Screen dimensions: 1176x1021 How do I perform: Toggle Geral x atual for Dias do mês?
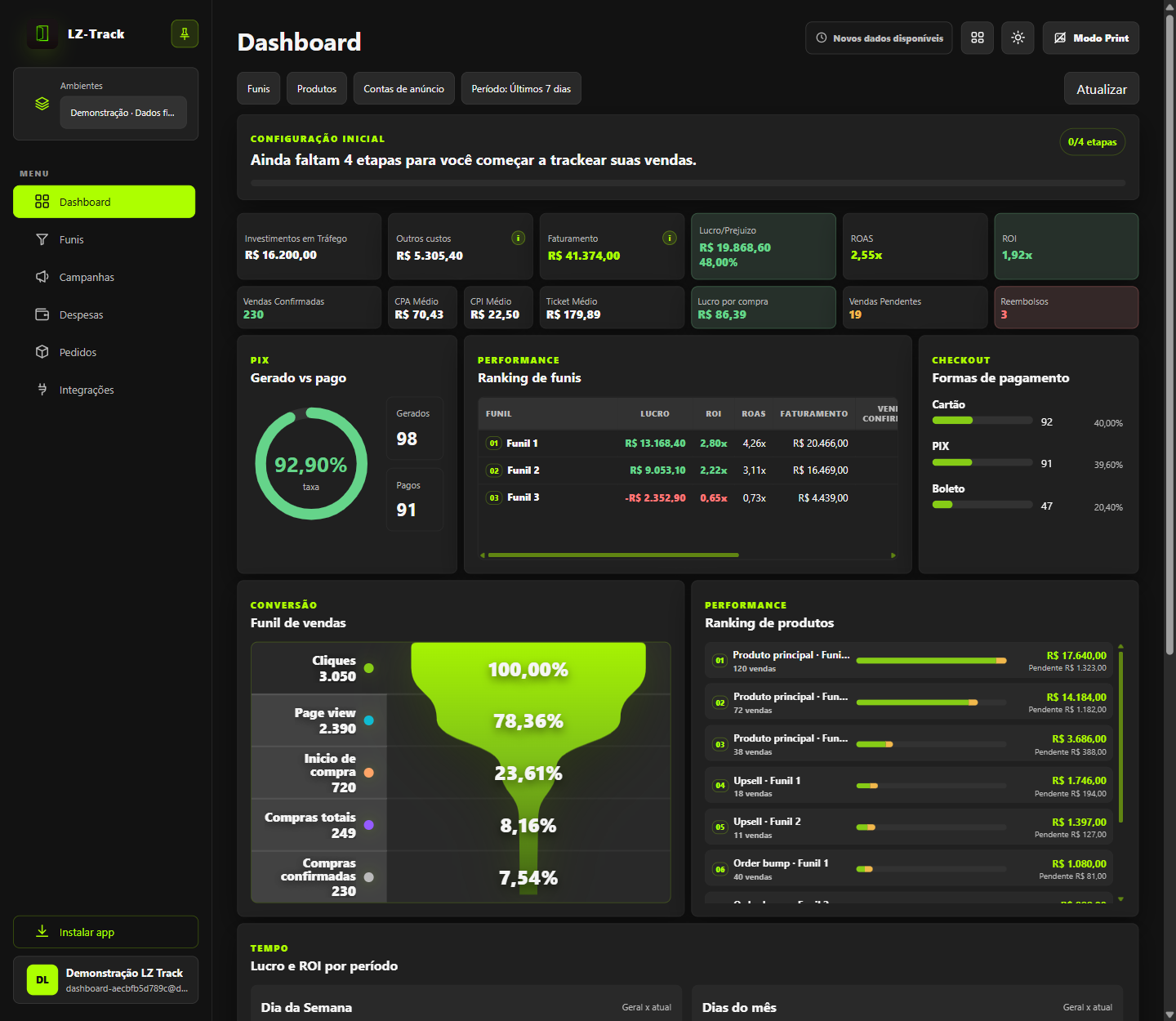pyautogui.click(x=1088, y=1007)
